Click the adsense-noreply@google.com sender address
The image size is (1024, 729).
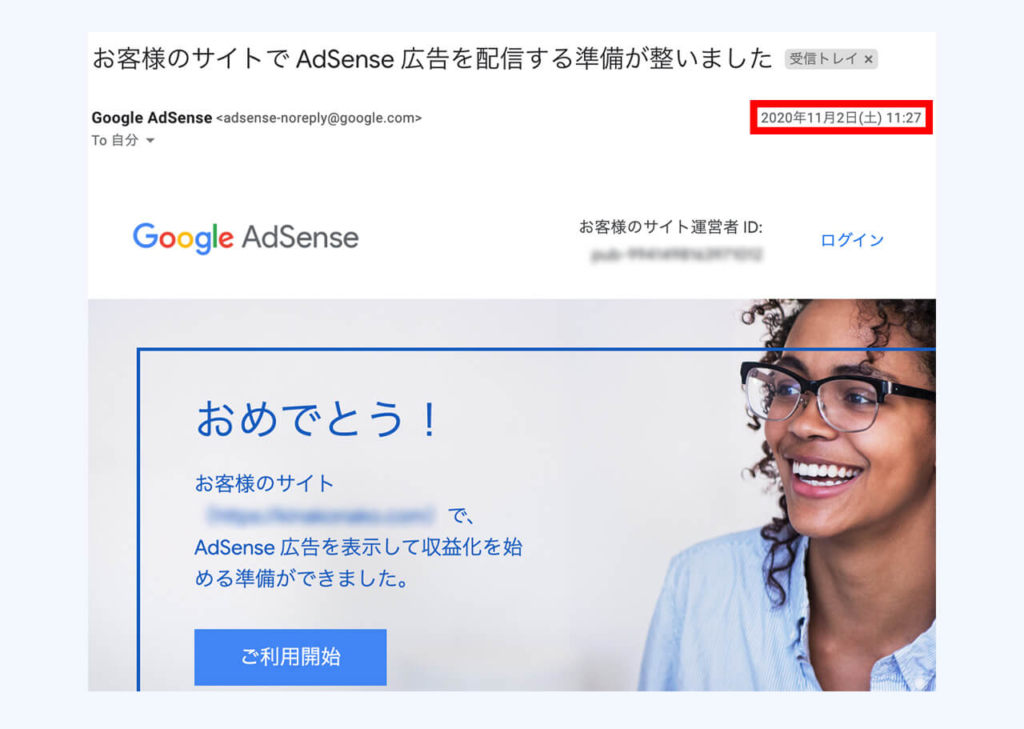(319, 118)
